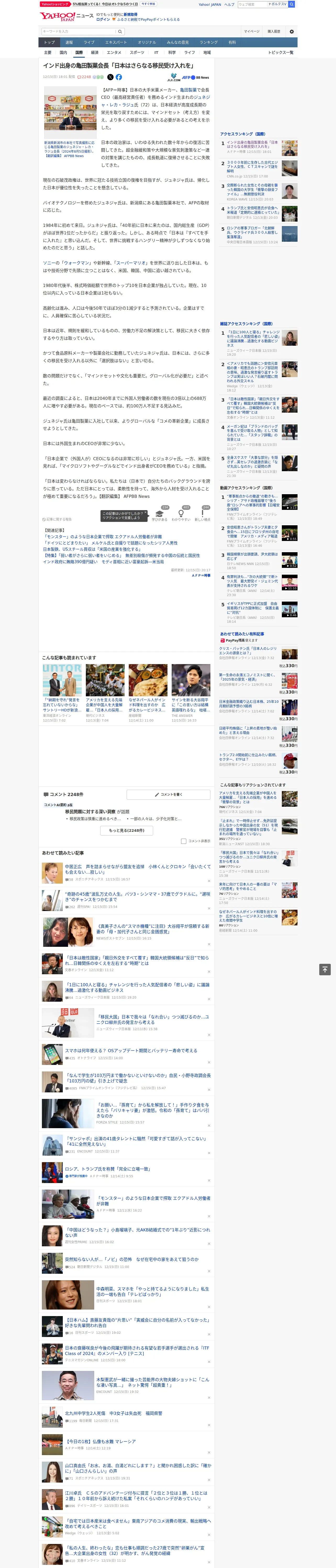Viewport: 336px width, 1568px height.
Task: Click the JIJI.COM logo
Action: (174, 78)
